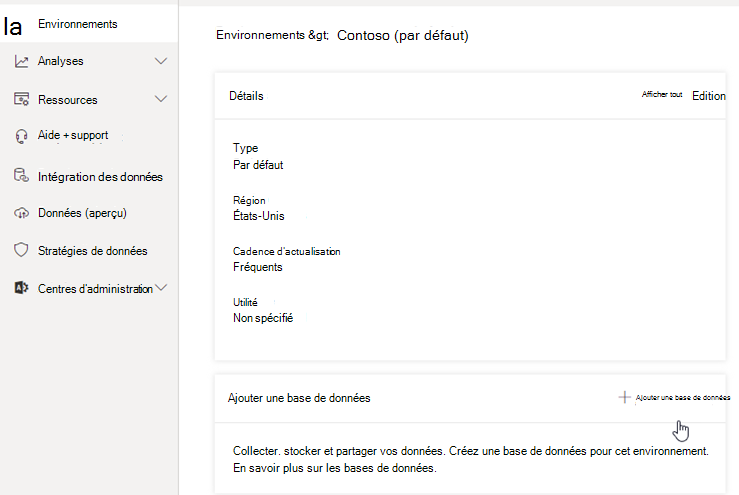Viewport: 739px width, 495px height.
Task: Click the Données (aperçu) cloud icon
Action: pos(21,213)
